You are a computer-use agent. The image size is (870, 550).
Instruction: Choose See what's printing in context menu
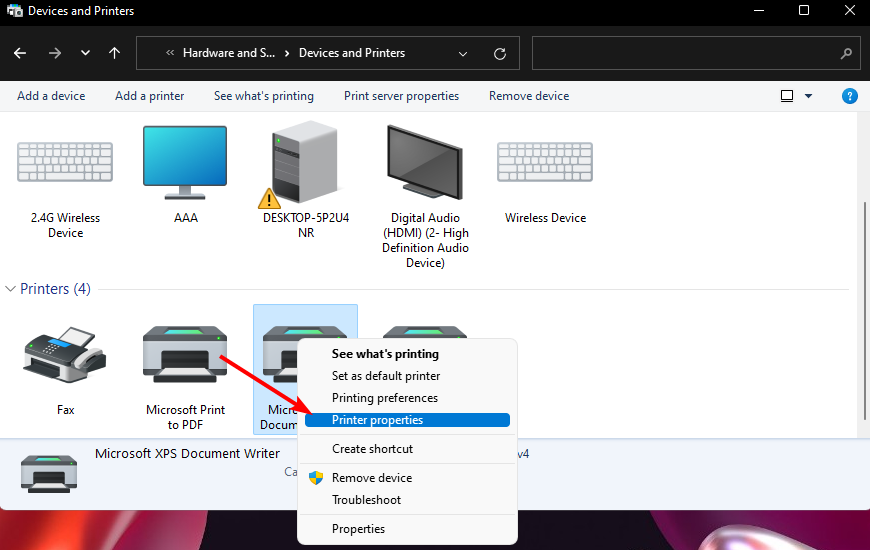[385, 354]
